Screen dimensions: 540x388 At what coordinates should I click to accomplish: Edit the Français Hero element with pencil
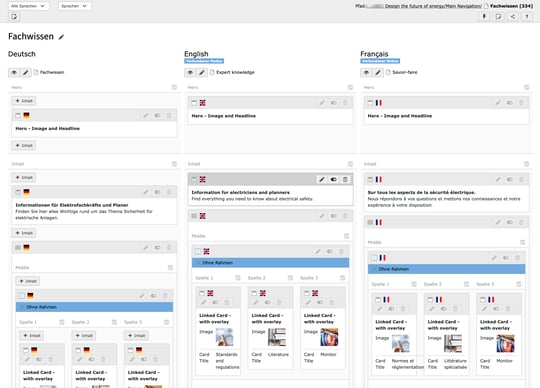tap(498, 103)
